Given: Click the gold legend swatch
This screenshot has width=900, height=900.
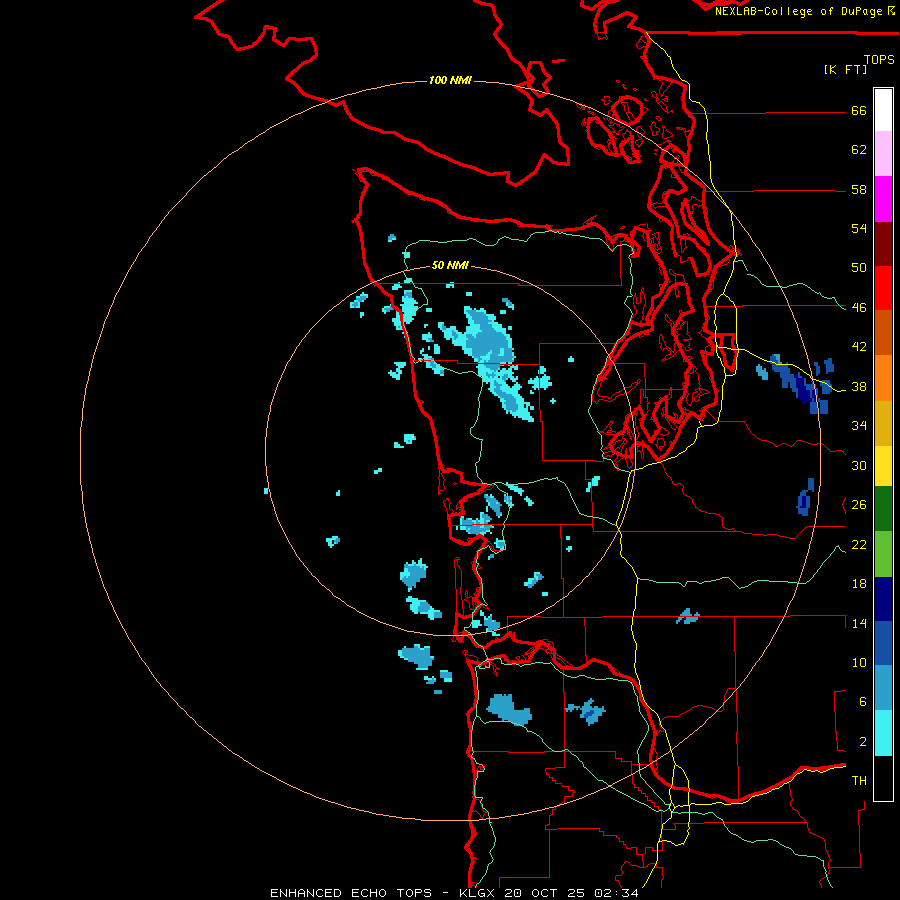Looking at the screenshot, I should point(883,423).
